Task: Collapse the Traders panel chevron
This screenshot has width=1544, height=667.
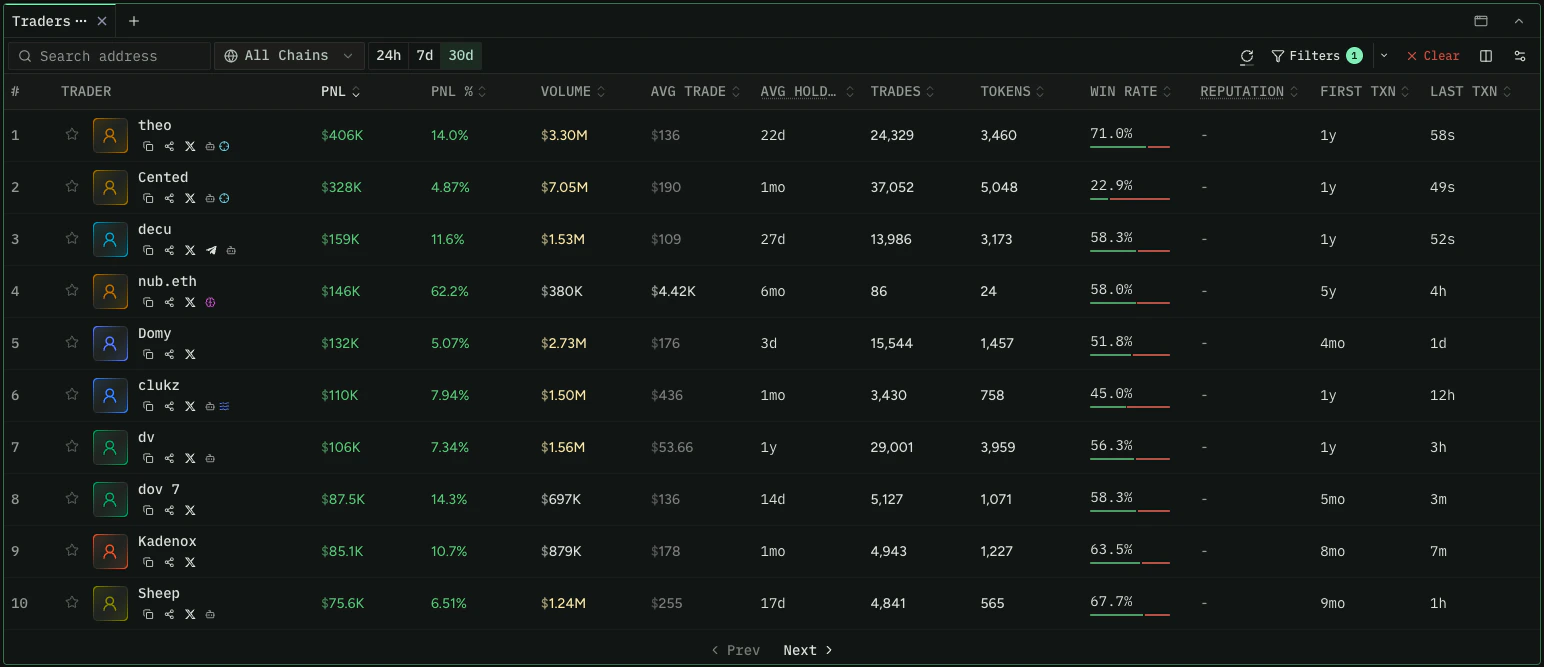Action: click(1518, 21)
